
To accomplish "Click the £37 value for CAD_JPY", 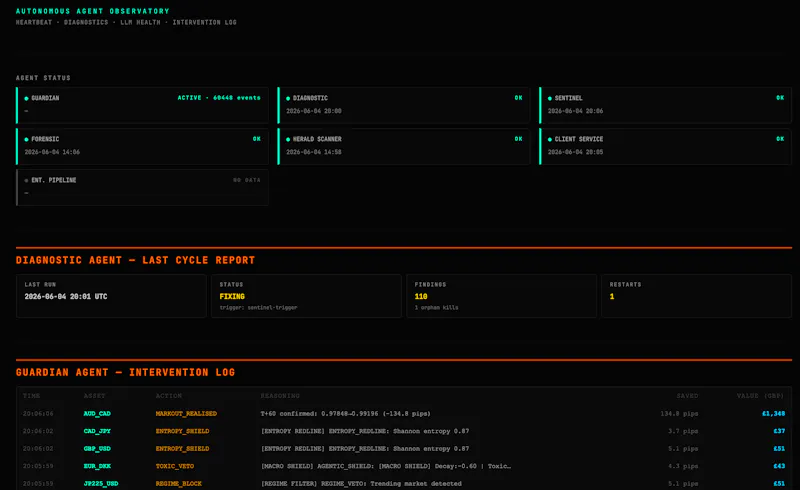I will pyautogui.click(x=779, y=431).
